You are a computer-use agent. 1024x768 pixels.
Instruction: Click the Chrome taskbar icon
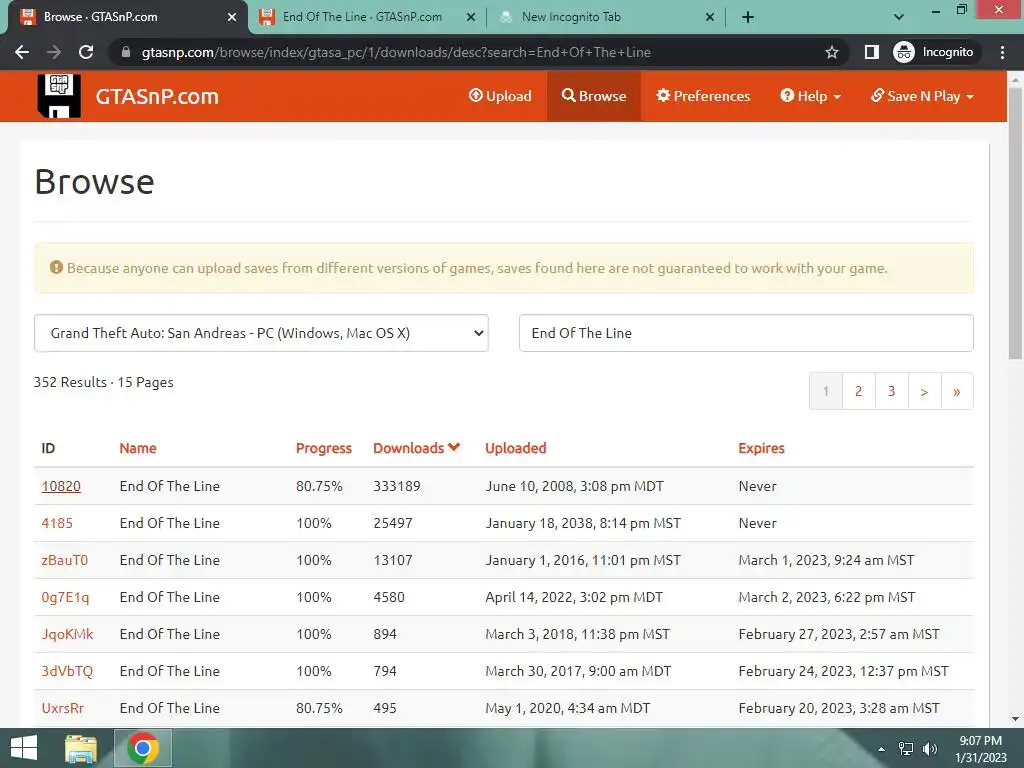(143, 748)
